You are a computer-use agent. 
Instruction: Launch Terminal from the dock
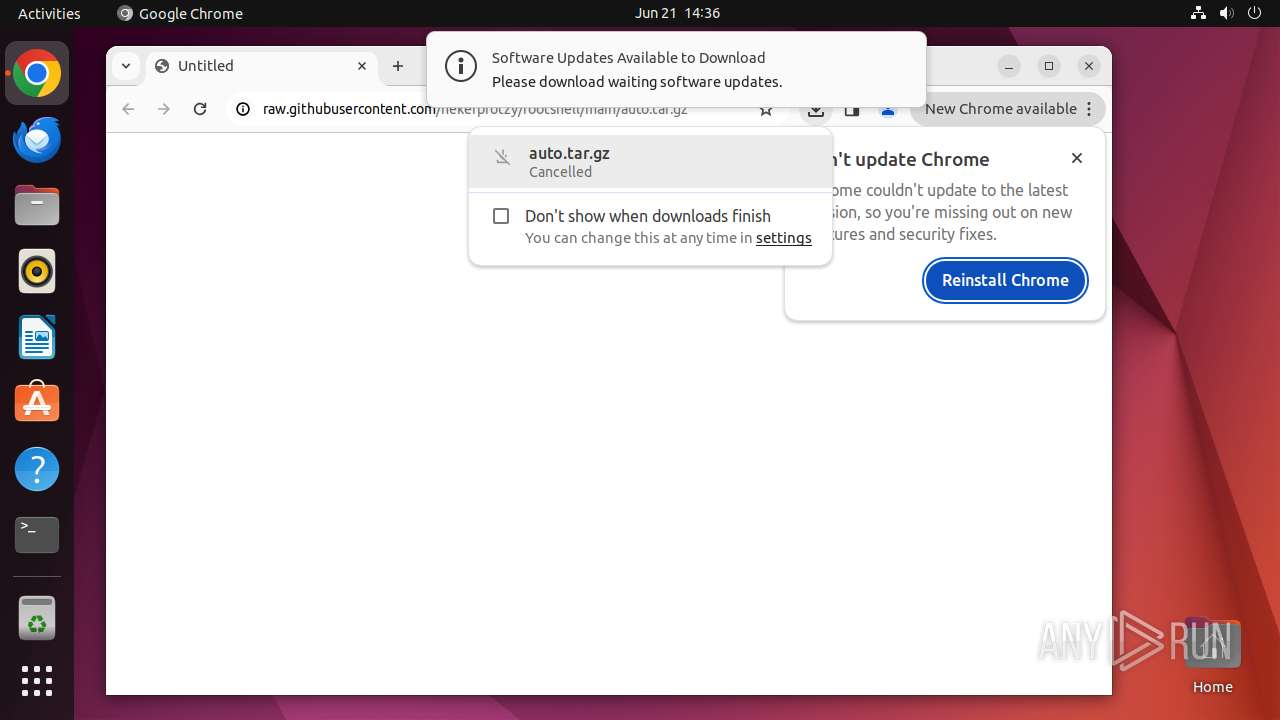(37, 535)
